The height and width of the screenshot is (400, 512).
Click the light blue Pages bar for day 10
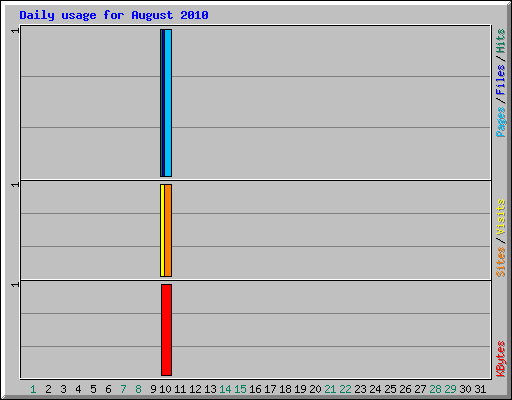coord(168,103)
